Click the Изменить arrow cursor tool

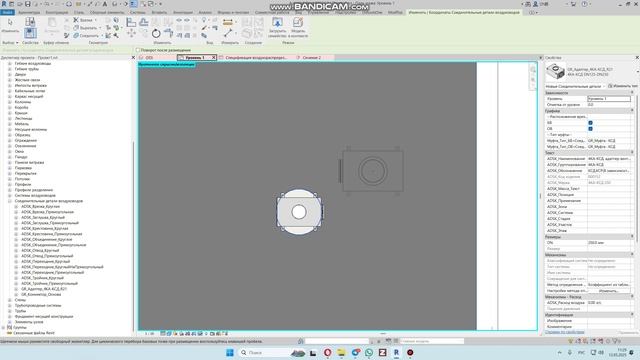click(x=10, y=22)
